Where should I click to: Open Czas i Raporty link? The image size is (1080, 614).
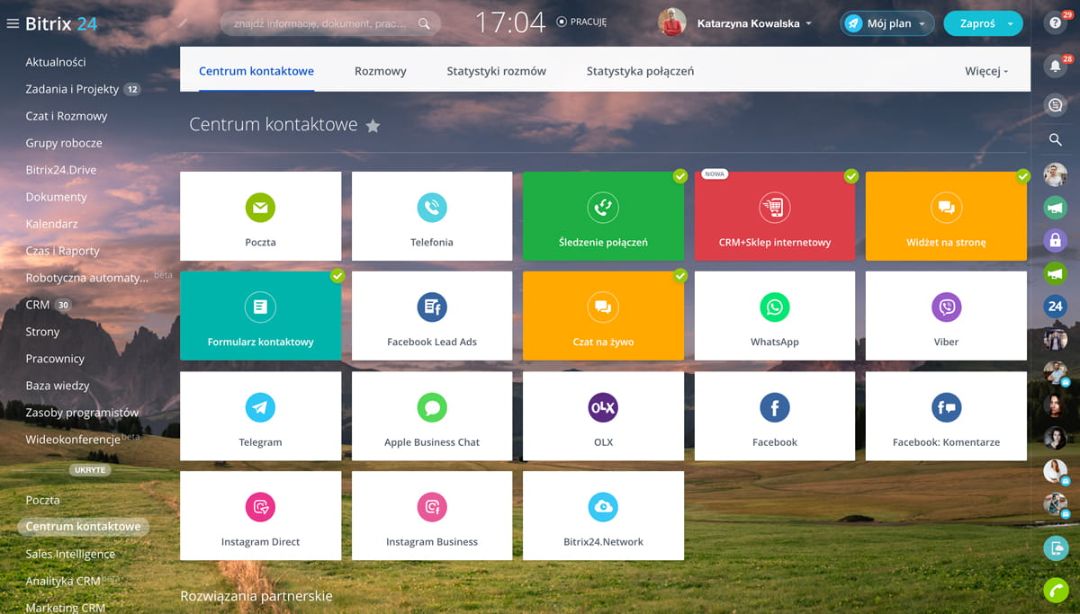click(63, 251)
